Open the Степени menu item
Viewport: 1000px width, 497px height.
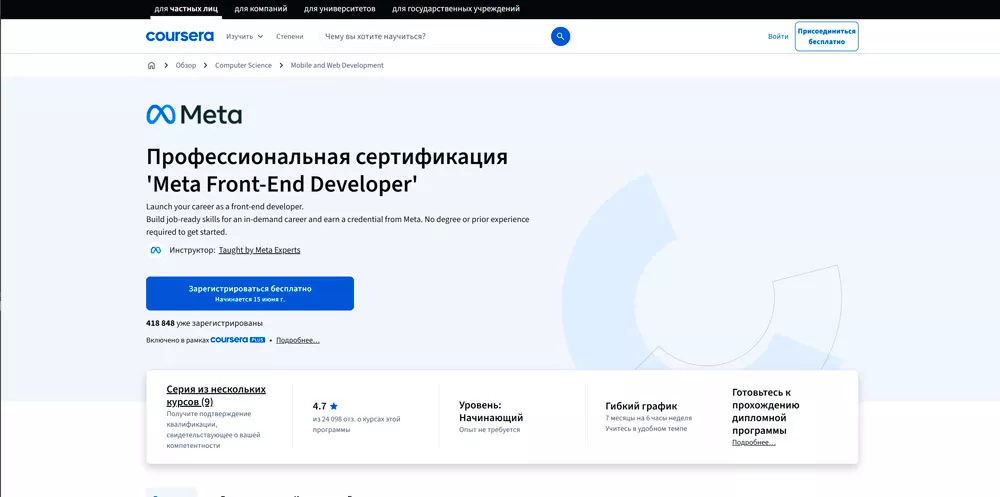[290, 36]
